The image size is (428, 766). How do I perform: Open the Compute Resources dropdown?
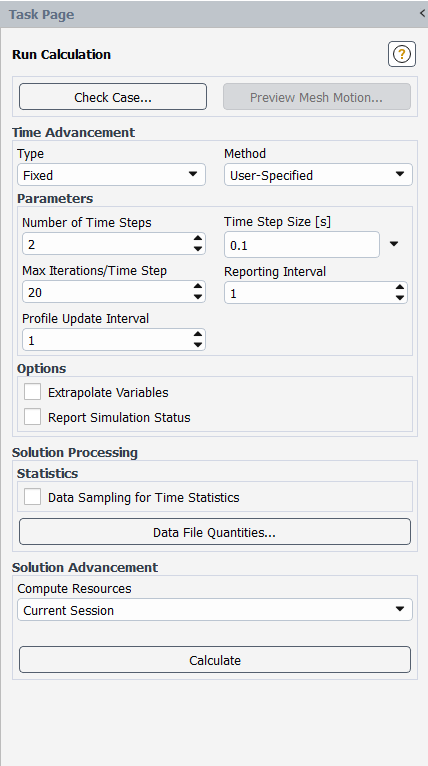click(215, 610)
